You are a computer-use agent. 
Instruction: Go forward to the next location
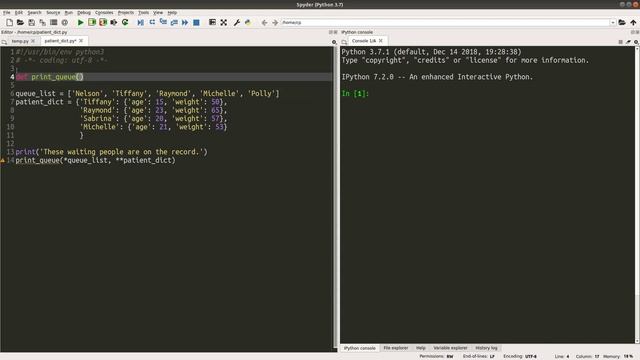point(275,22)
